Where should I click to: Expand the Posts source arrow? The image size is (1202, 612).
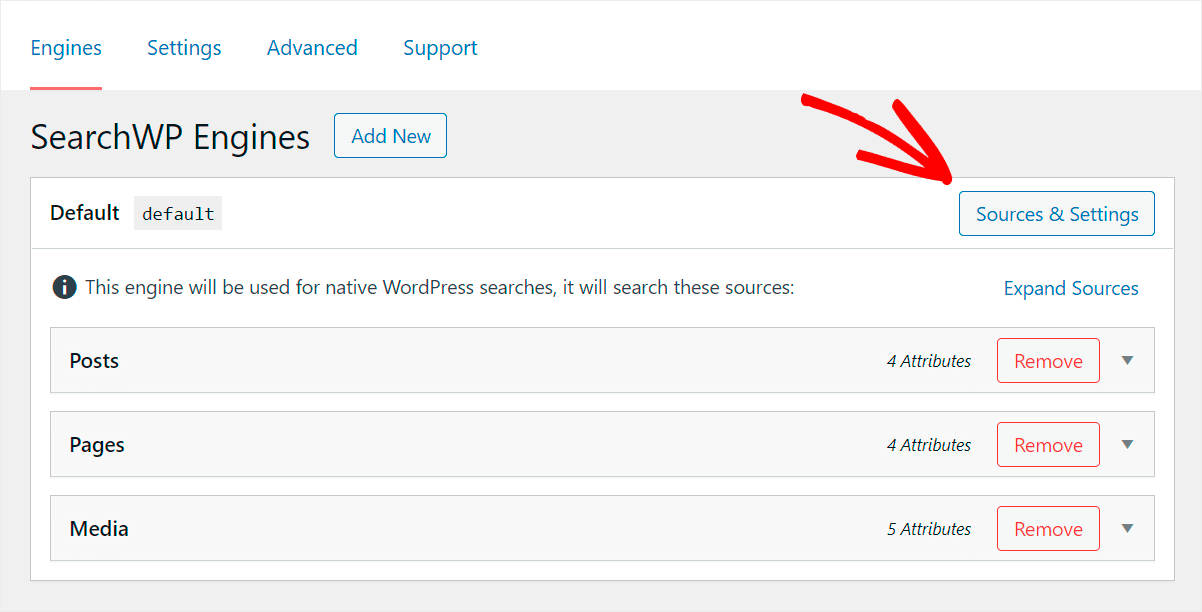point(1127,361)
